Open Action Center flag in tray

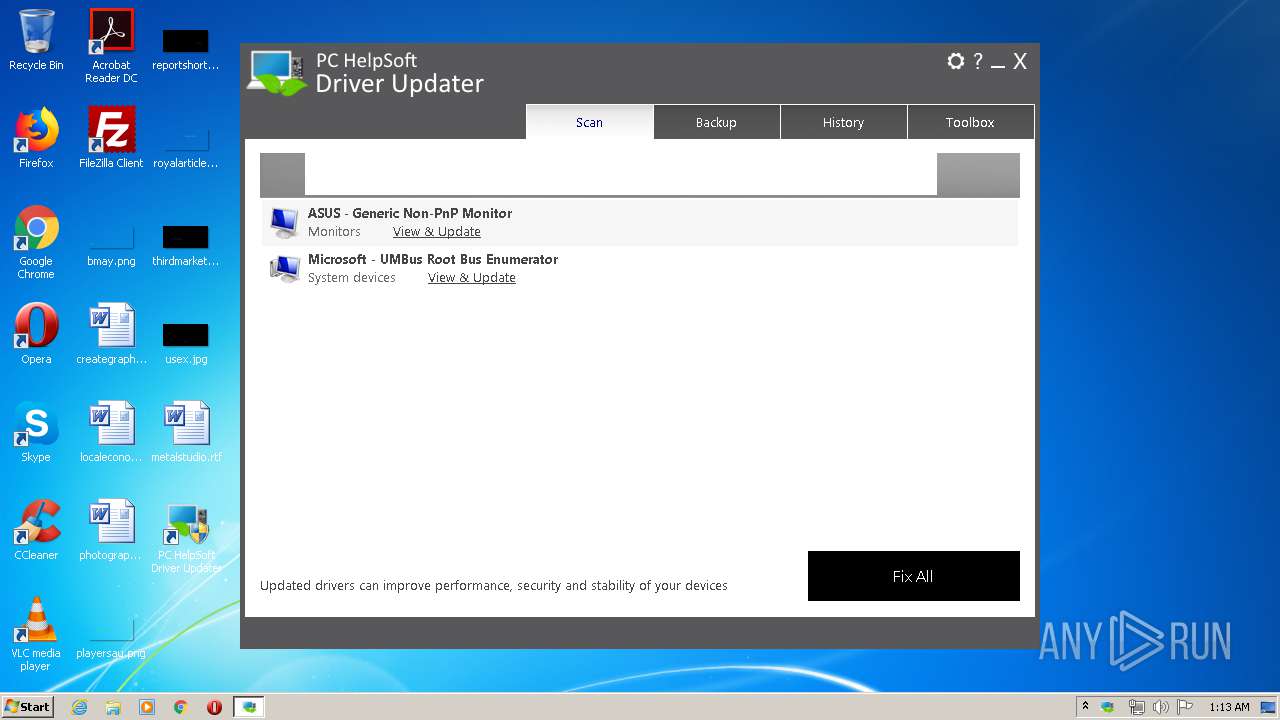pyautogui.click(x=1184, y=707)
